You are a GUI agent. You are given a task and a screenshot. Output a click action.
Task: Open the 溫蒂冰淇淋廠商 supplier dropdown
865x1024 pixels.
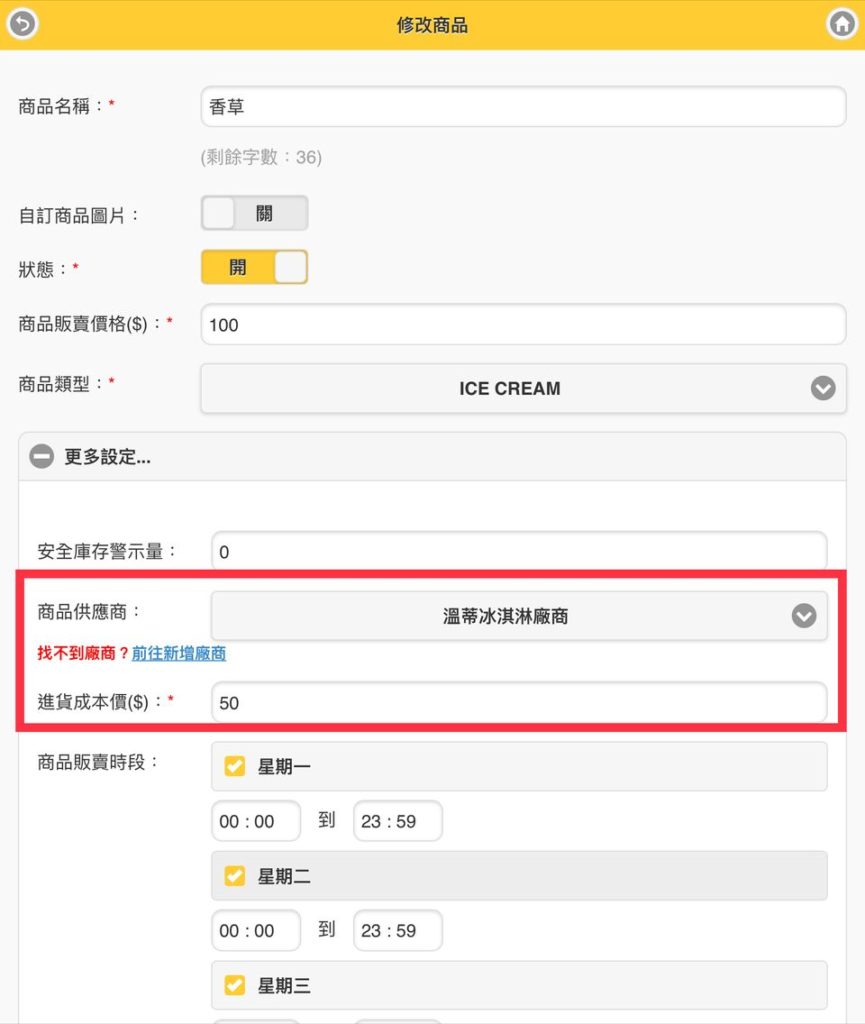(x=519, y=615)
